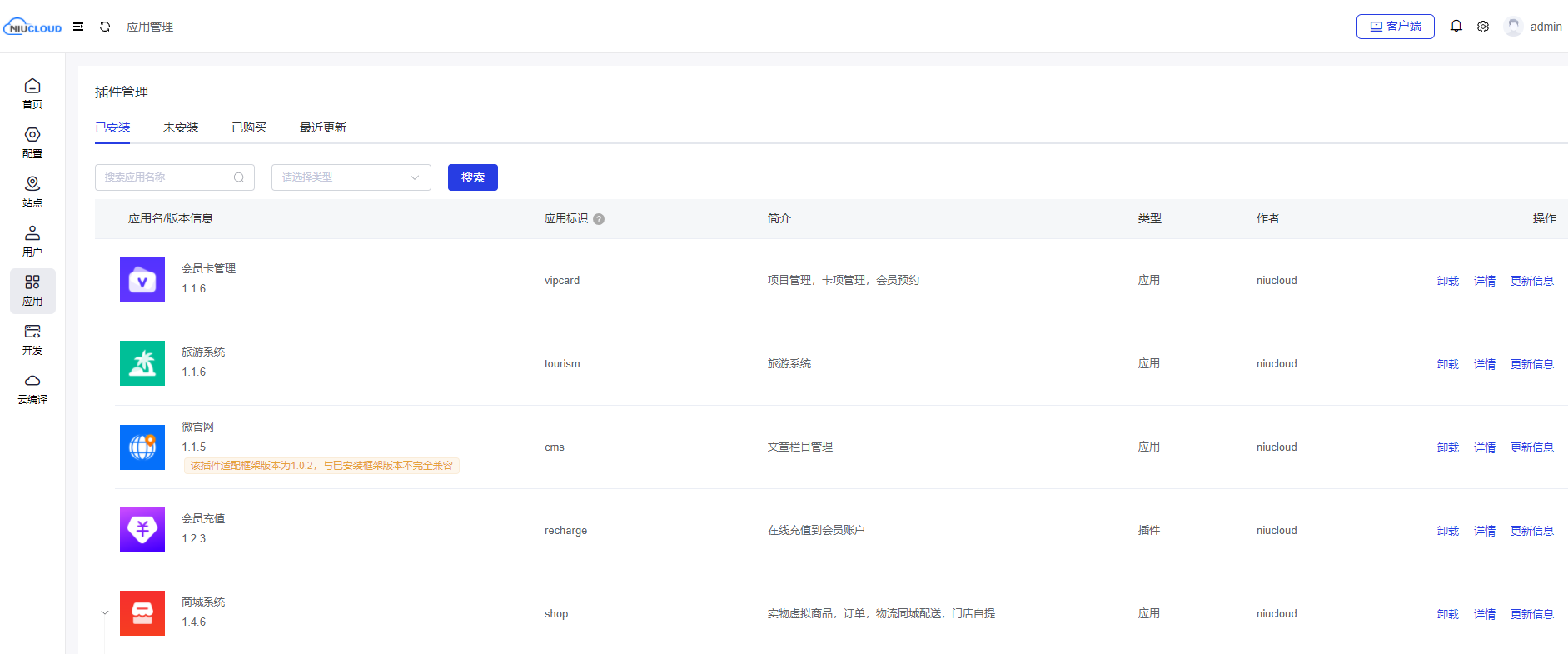The height and width of the screenshot is (654, 1568).
Task: Open the admin user menu
Action: click(1533, 27)
